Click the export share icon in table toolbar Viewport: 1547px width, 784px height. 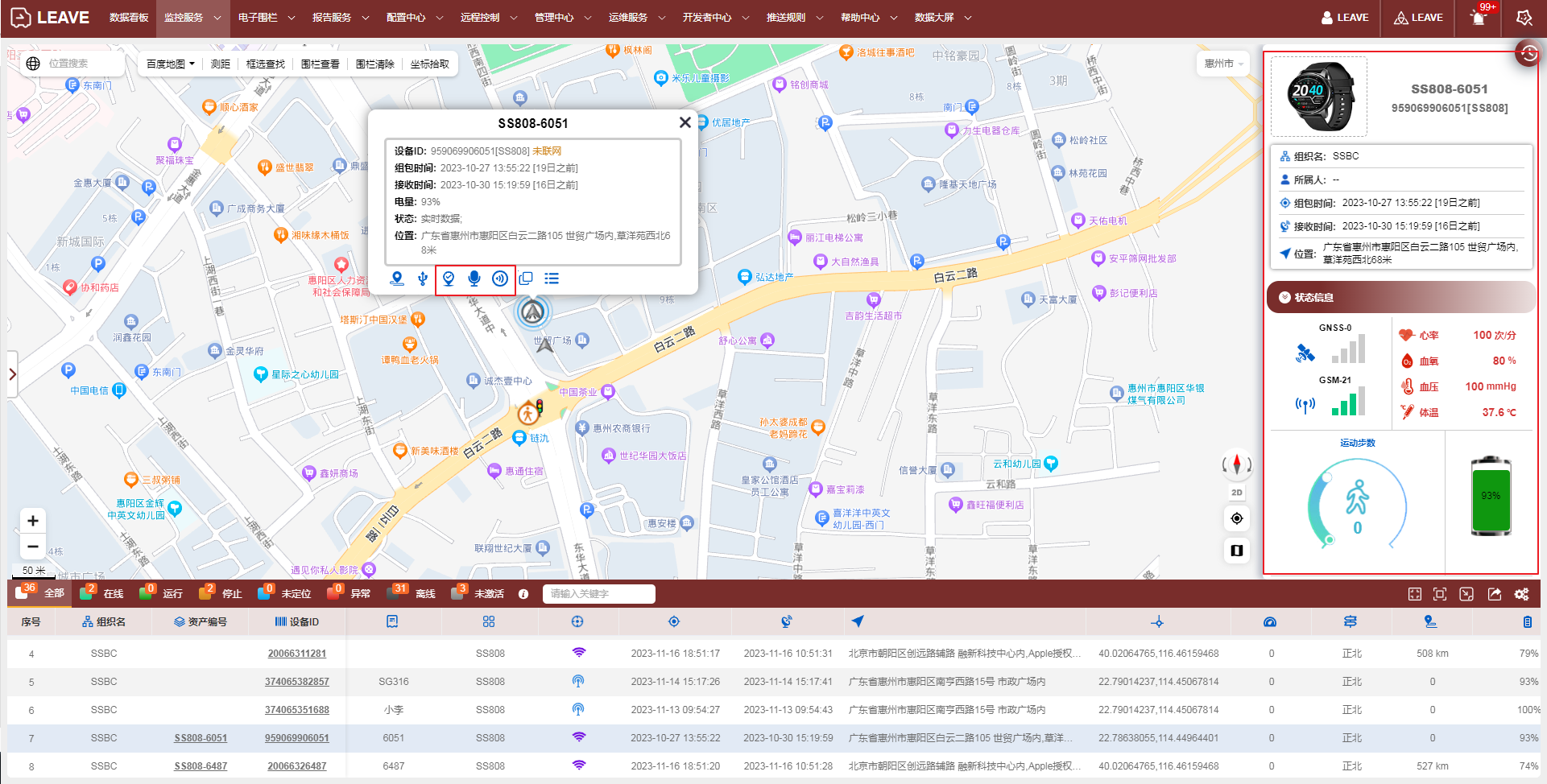pyautogui.click(x=1495, y=594)
